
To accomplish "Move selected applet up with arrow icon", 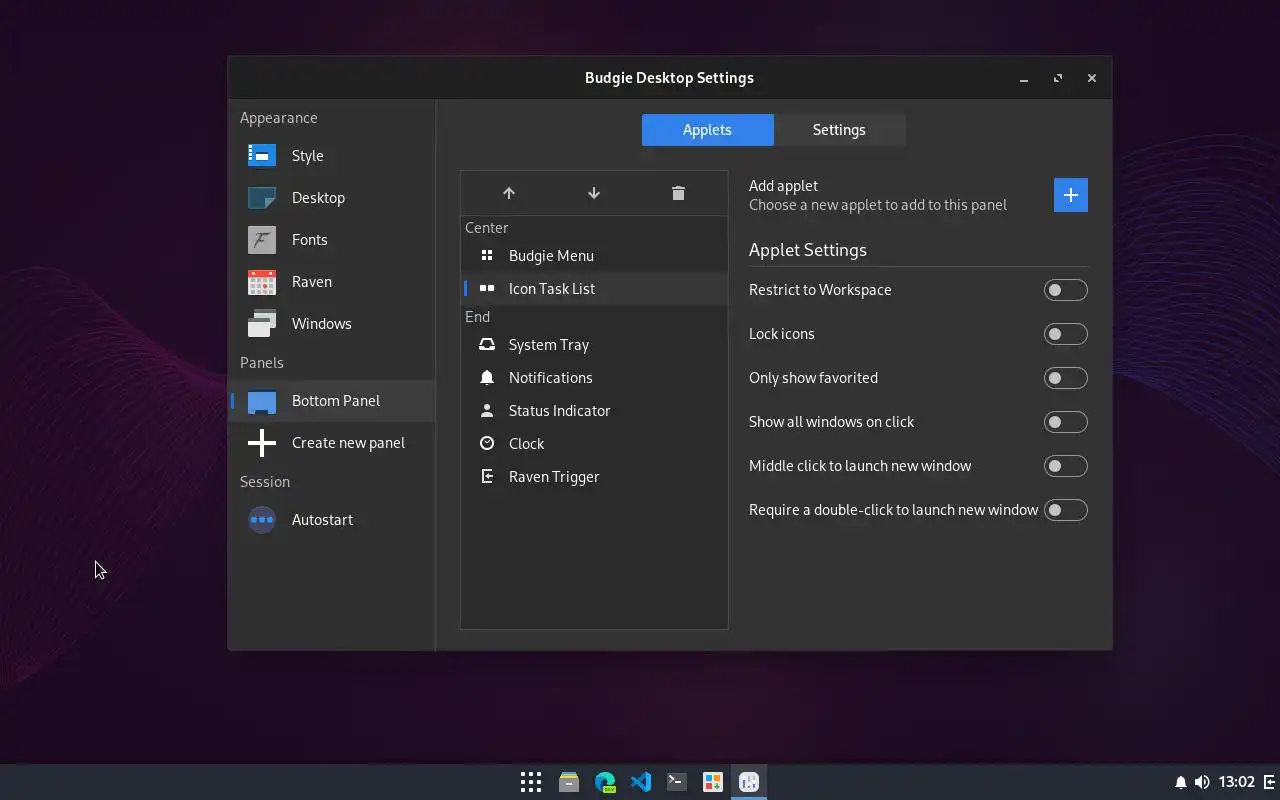I will 509,193.
